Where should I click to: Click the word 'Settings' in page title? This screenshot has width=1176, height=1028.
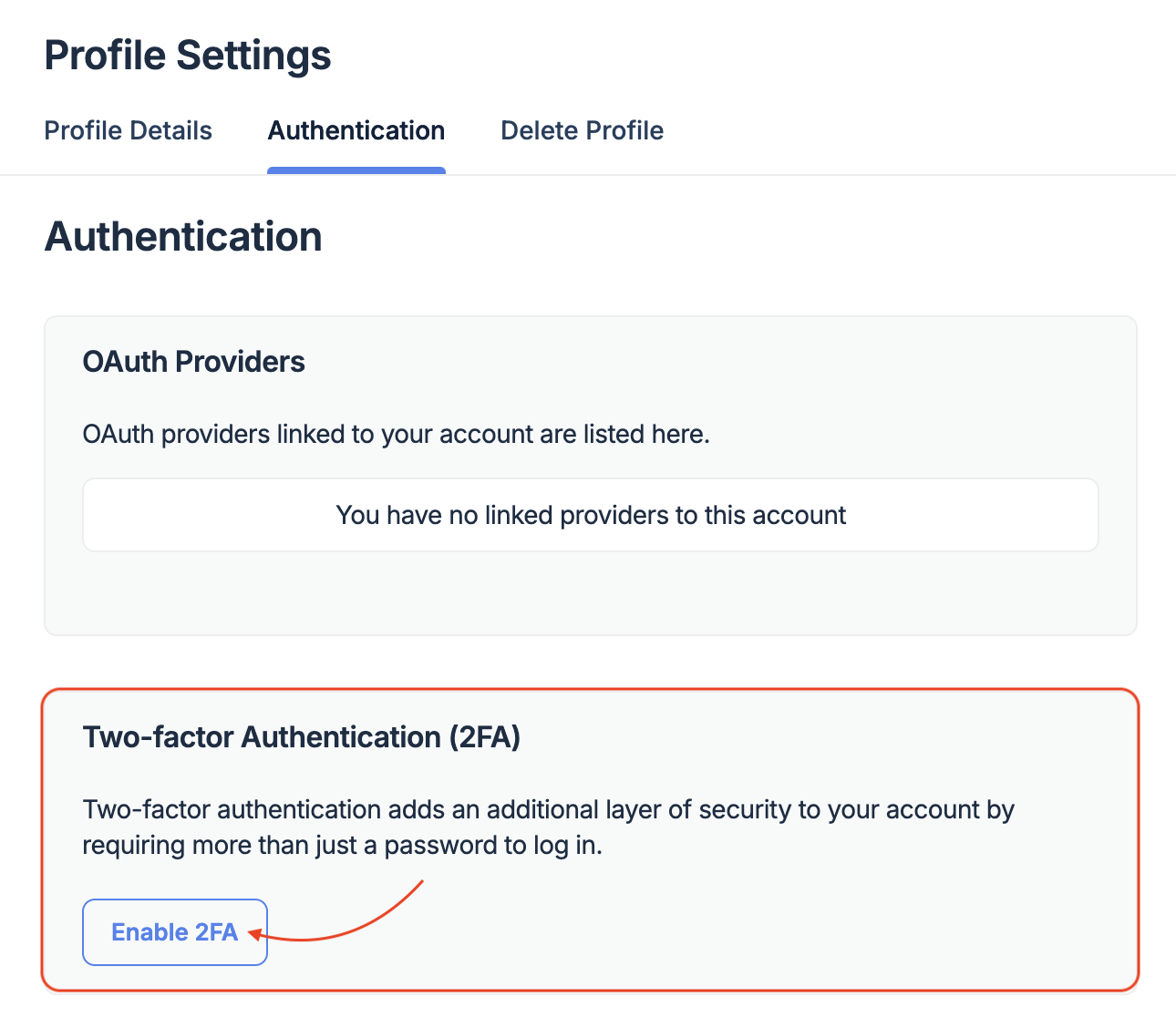[253, 55]
